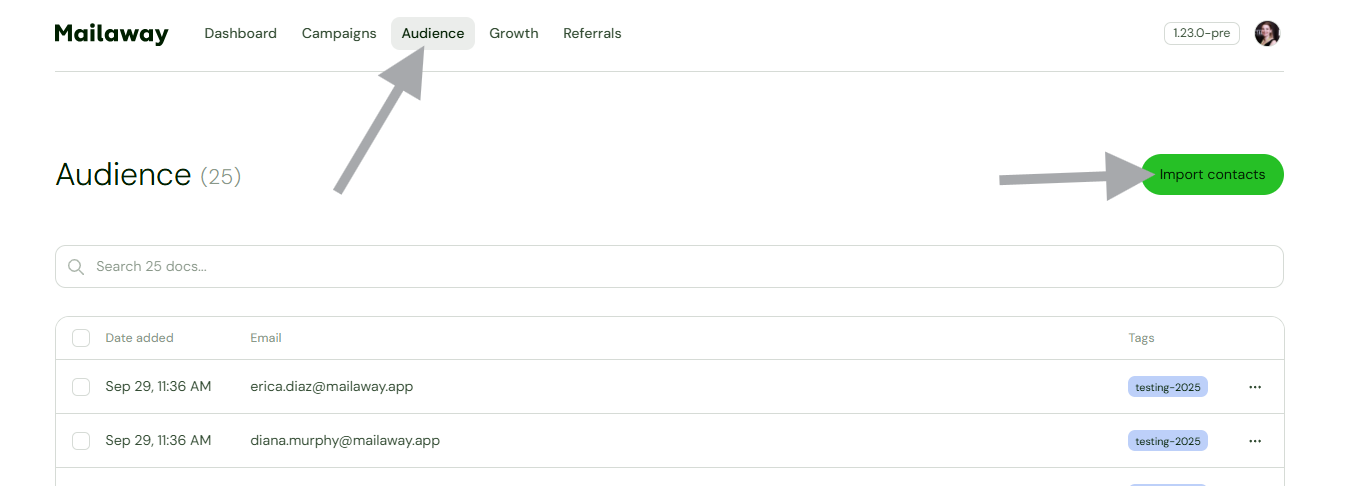Open more options for diana.murphy@mailaway.app
This screenshot has width=1349, height=486.
(x=1255, y=441)
